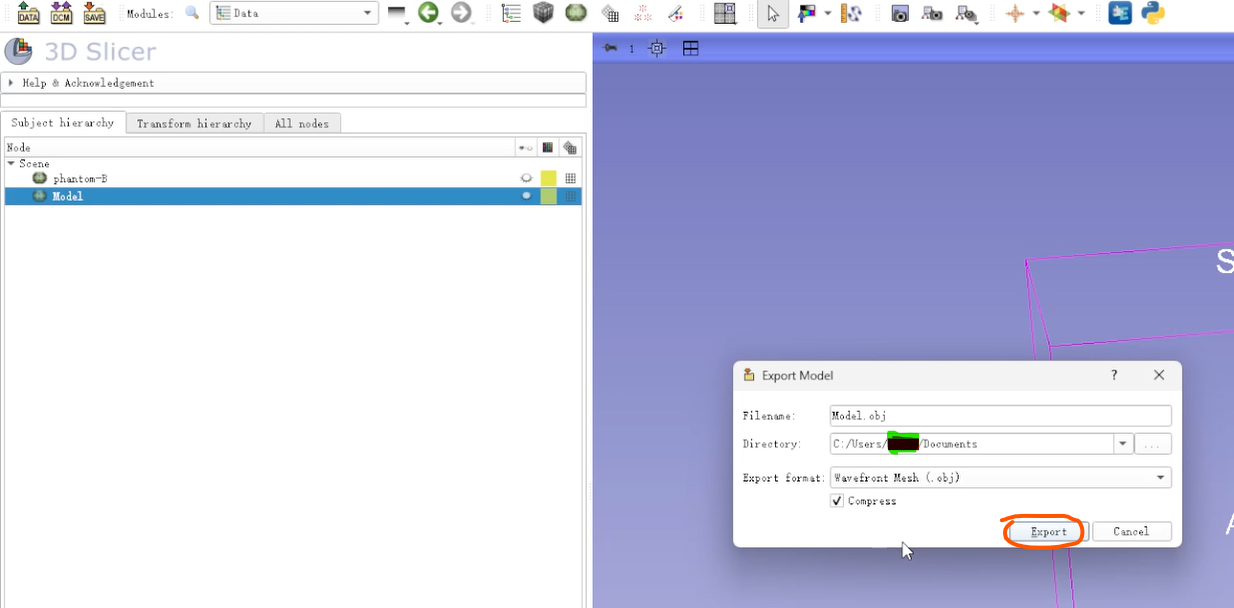The height and width of the screenshot is (608, 1234).
Task: Click the transform grid icon for phantom-B
Action: pos(570,178)
